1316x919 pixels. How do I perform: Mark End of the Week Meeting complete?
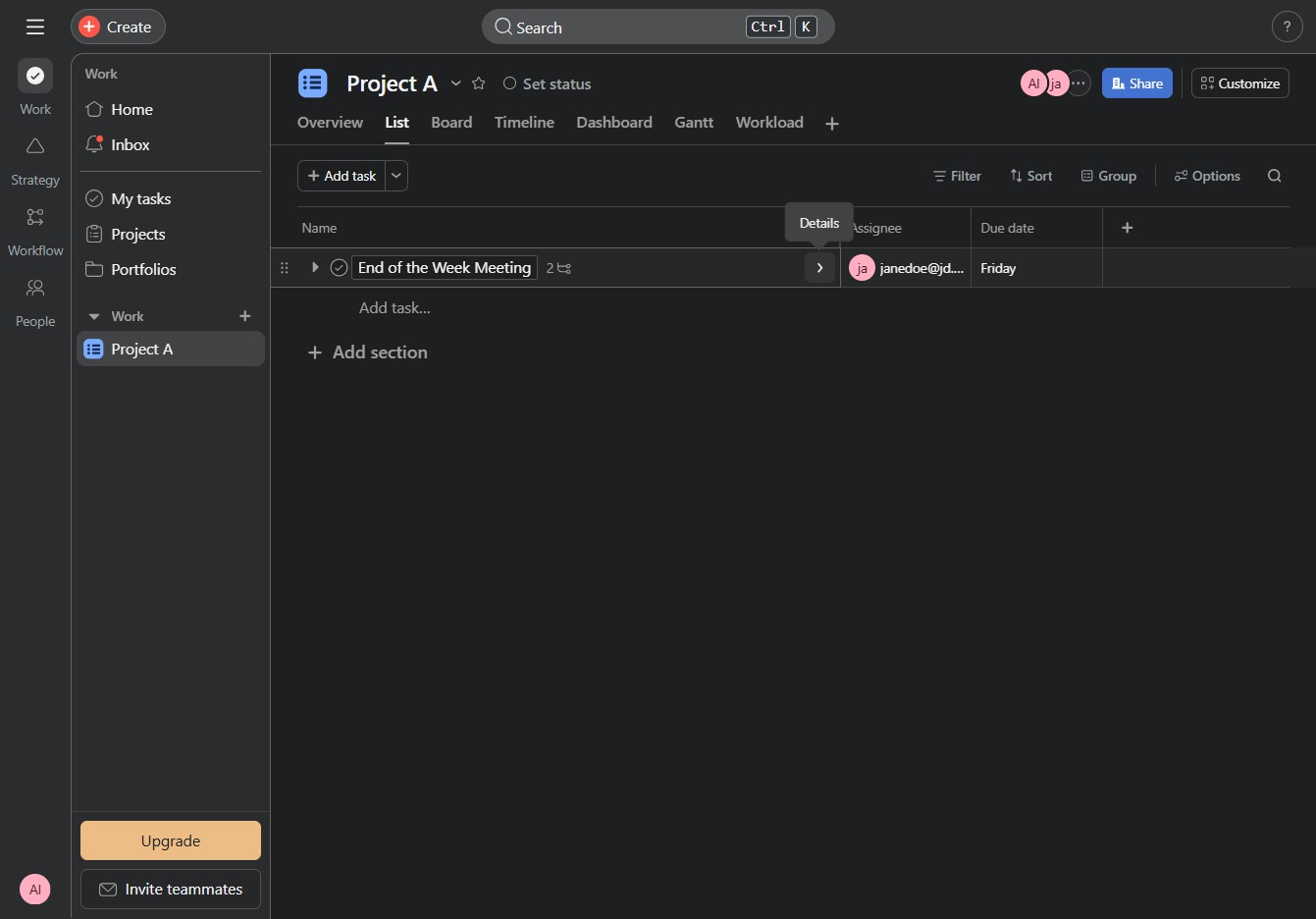coord(340,267)
